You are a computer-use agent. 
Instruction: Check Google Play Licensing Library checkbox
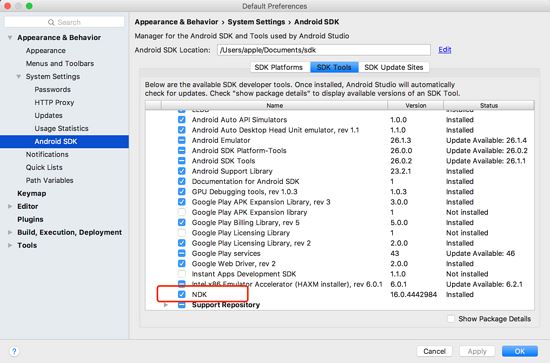coord(181,233)
